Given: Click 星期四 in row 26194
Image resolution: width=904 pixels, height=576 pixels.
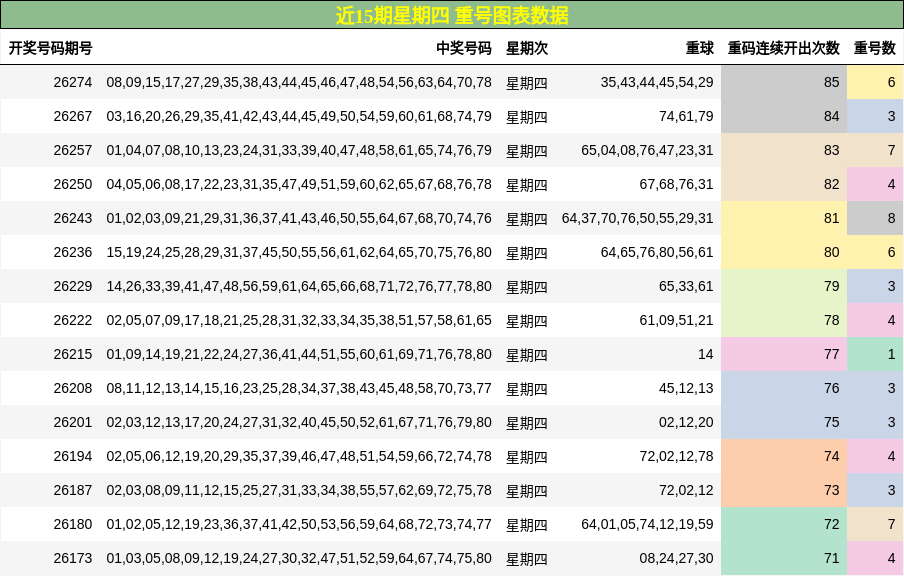Looking at the screenshot, I should pos(527,457).
